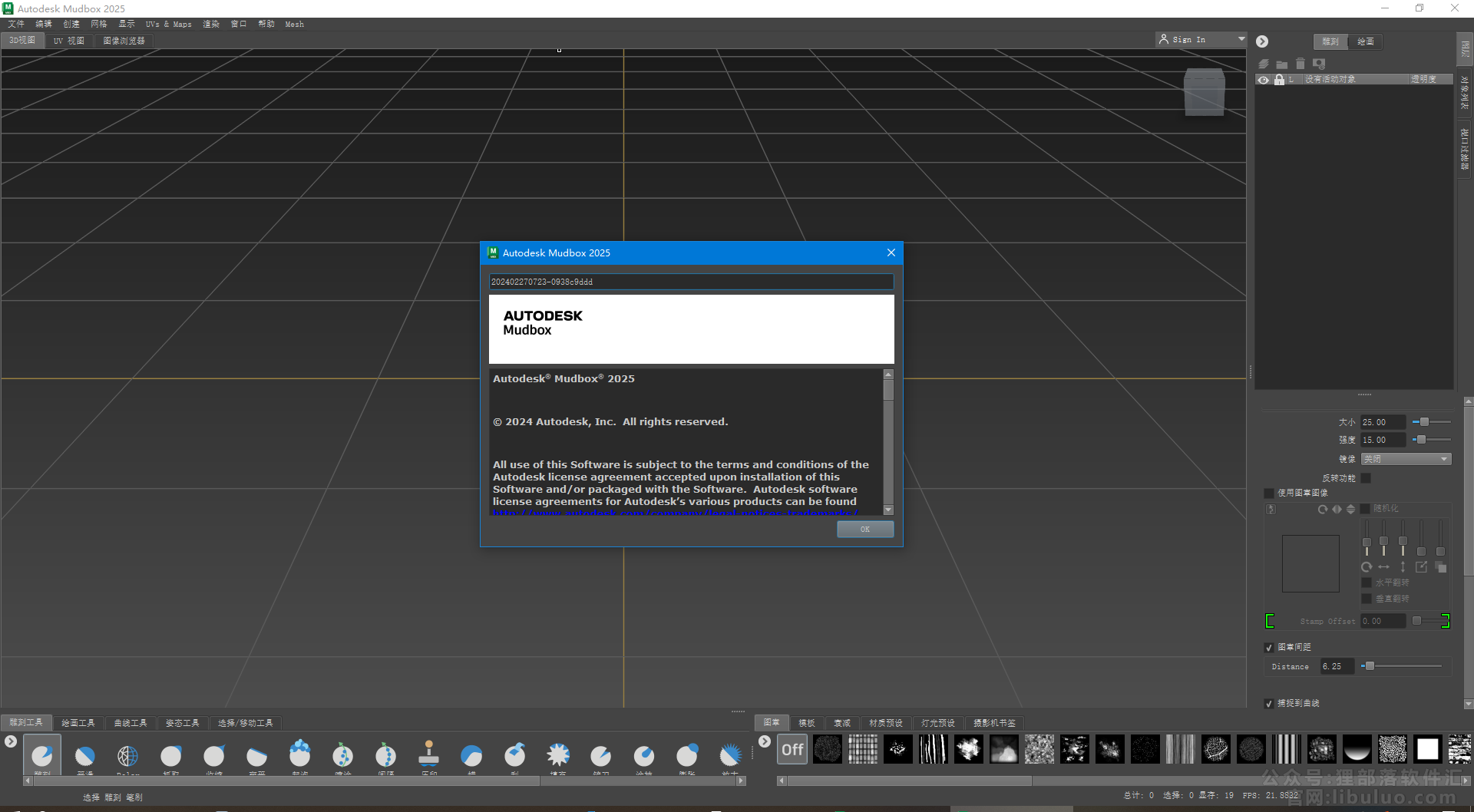Viewport: 1474px width, 812px height.
Task: Adjust the Strength (强度) slider
Action: pos(1421,440)
